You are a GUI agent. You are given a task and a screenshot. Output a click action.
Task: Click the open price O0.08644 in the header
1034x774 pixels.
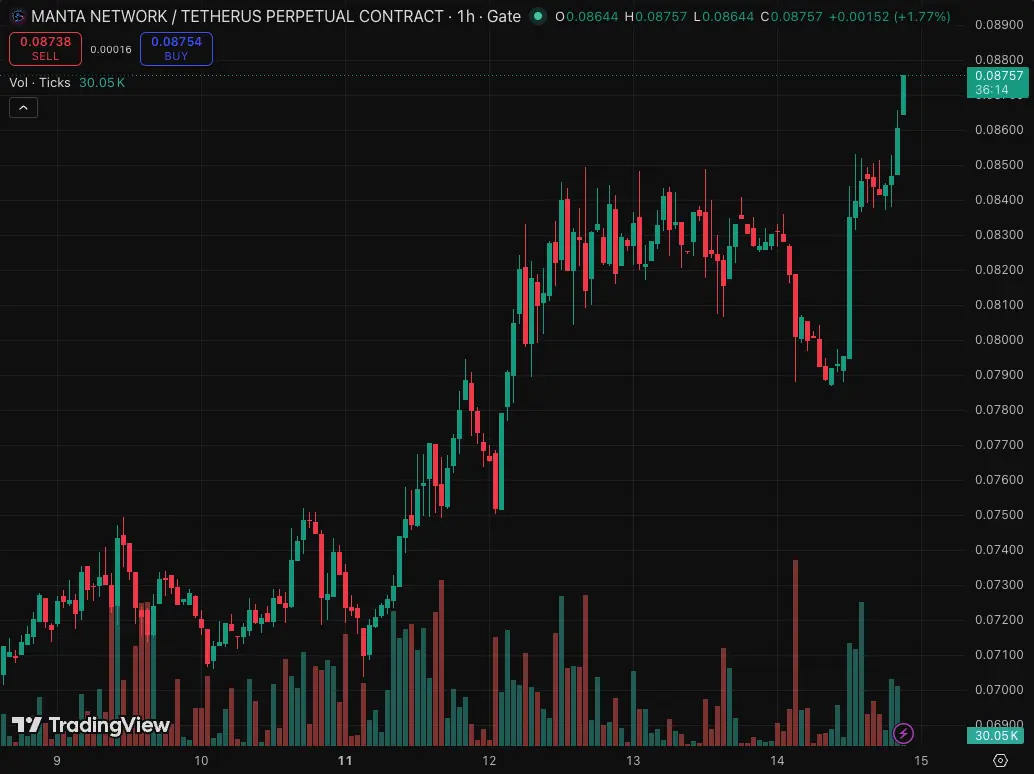pyautogui.click(x=586, y=16)
